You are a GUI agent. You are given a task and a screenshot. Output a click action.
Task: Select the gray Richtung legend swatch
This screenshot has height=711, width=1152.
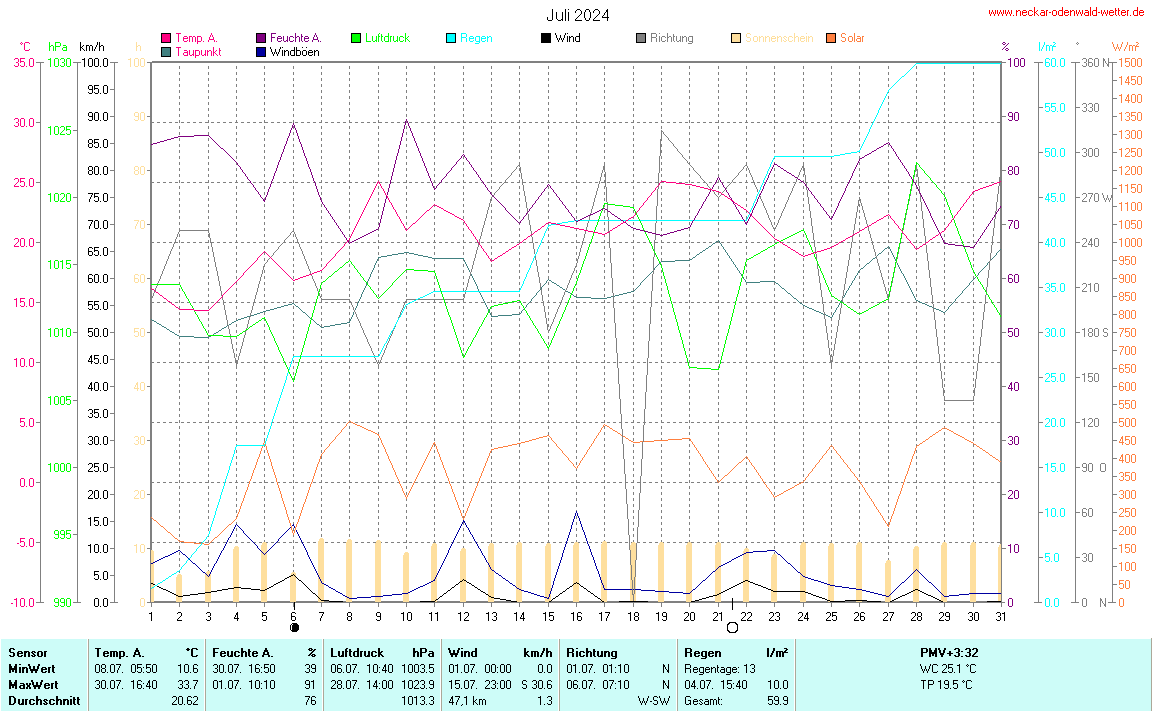[640, 38]
